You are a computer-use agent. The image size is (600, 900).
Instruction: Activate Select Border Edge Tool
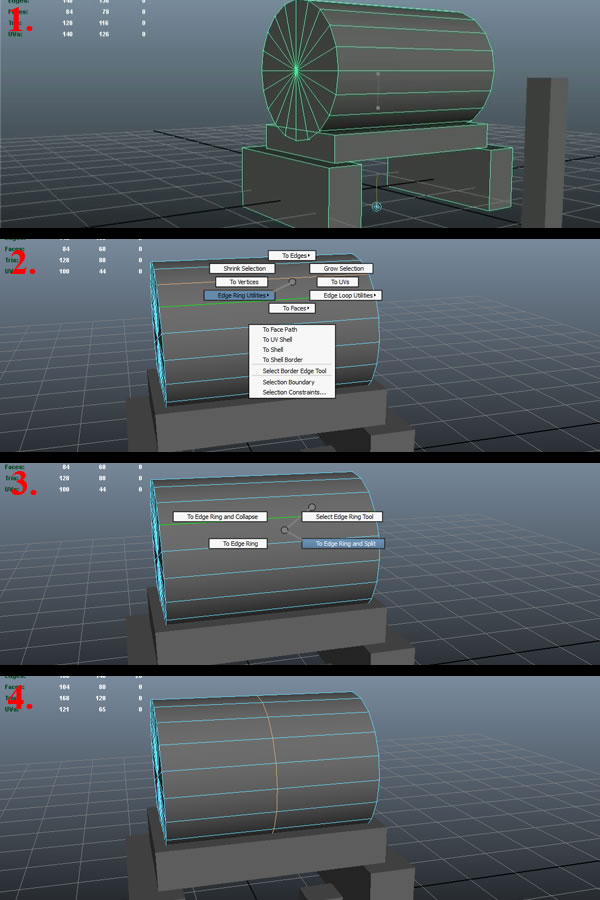(x=294, y=371)
